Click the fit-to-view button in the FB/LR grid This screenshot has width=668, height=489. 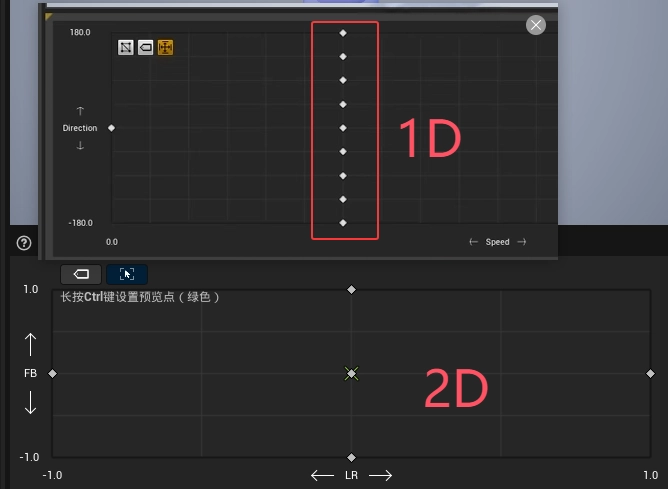pos(127,274)
